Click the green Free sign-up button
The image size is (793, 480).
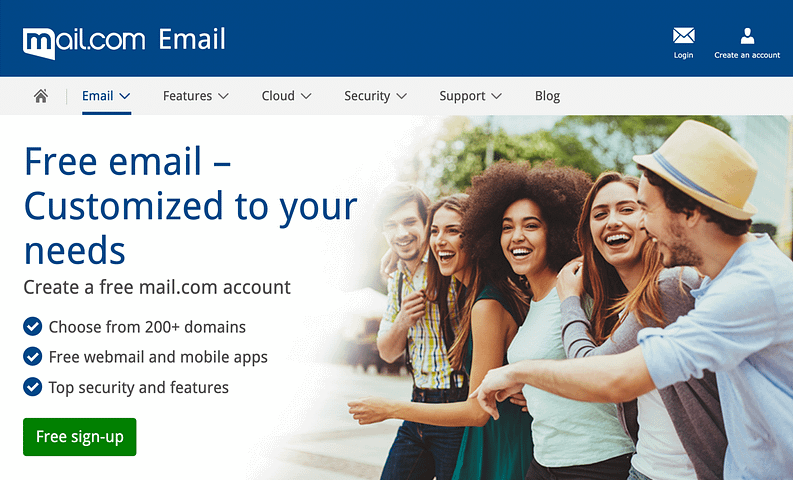click(x=79, y=437)
